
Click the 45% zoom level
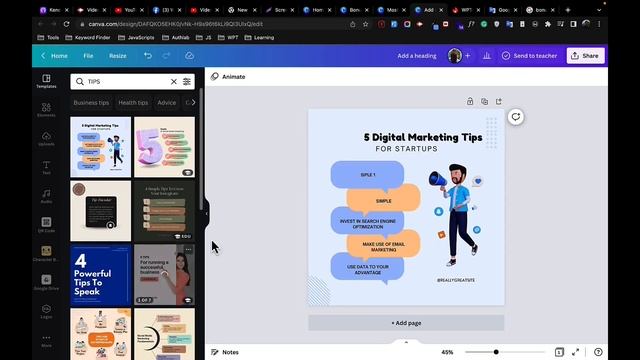[447, 352]
